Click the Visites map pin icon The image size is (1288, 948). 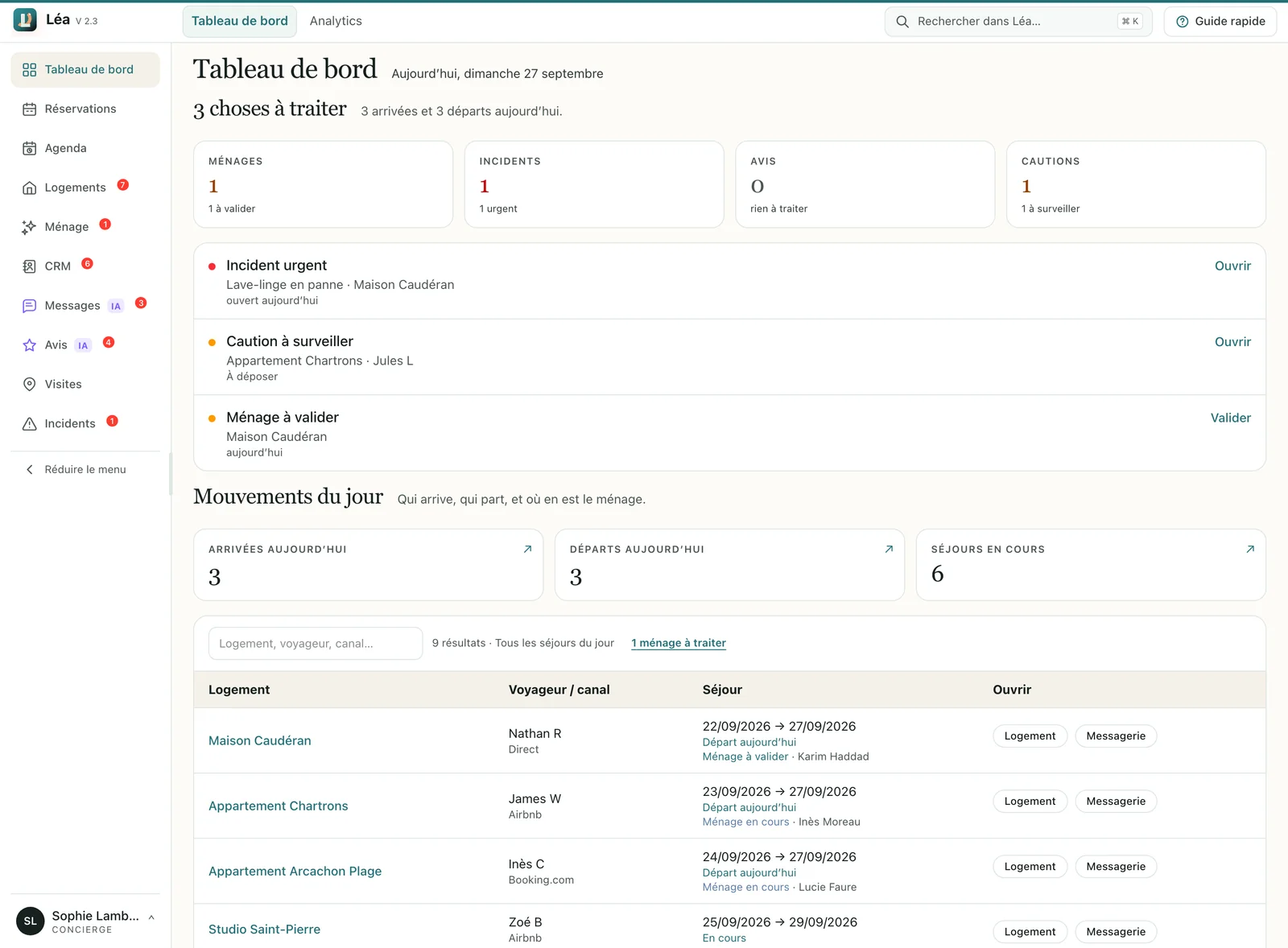pyautogui.click(x=30, y=385)
